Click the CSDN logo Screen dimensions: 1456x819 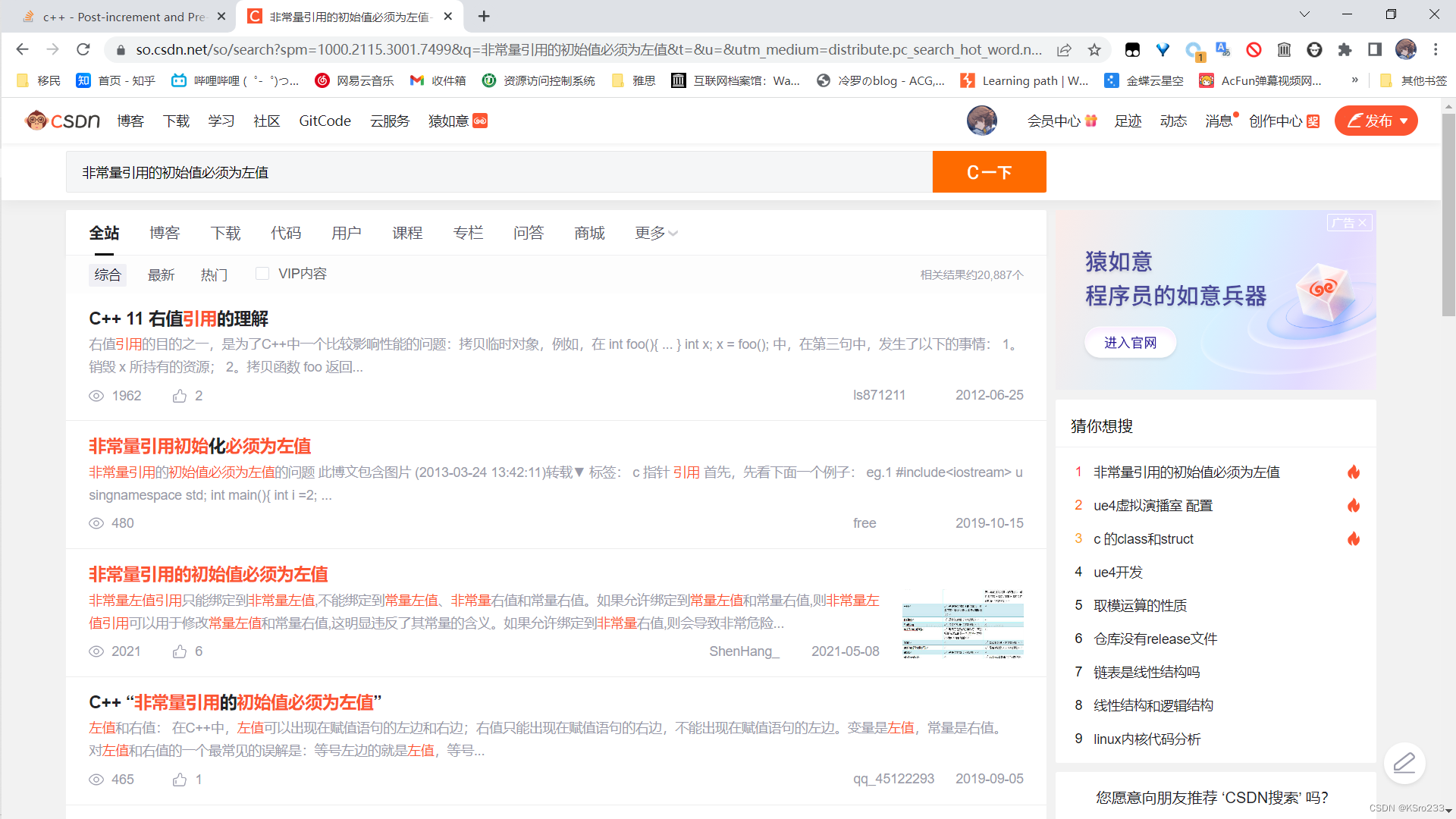click(62, 121)
